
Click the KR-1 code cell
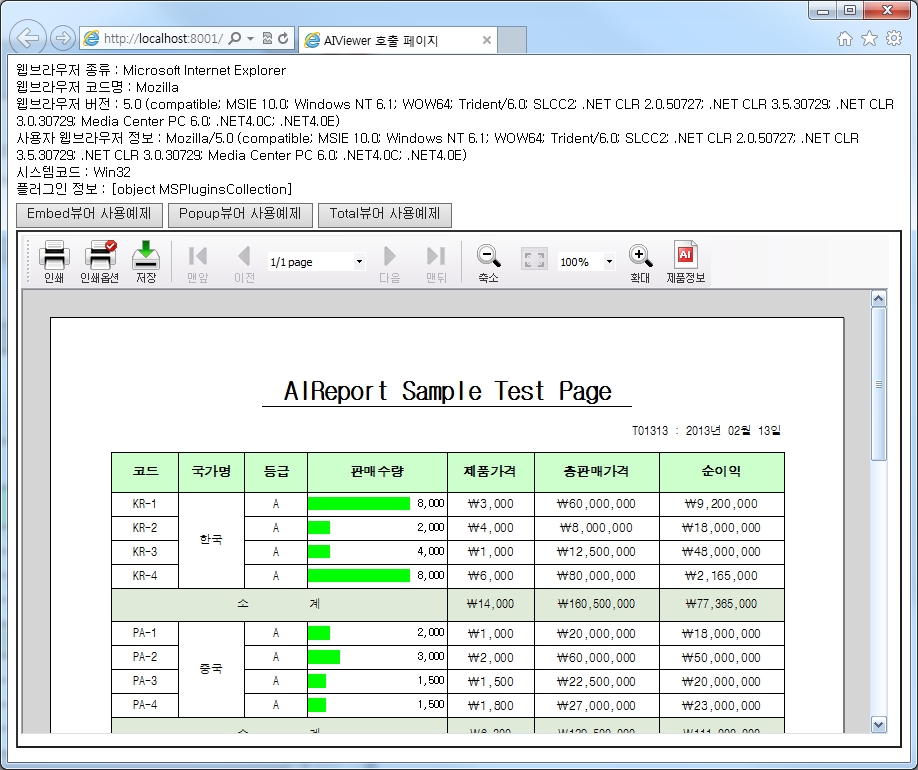(x=145, y=504)
